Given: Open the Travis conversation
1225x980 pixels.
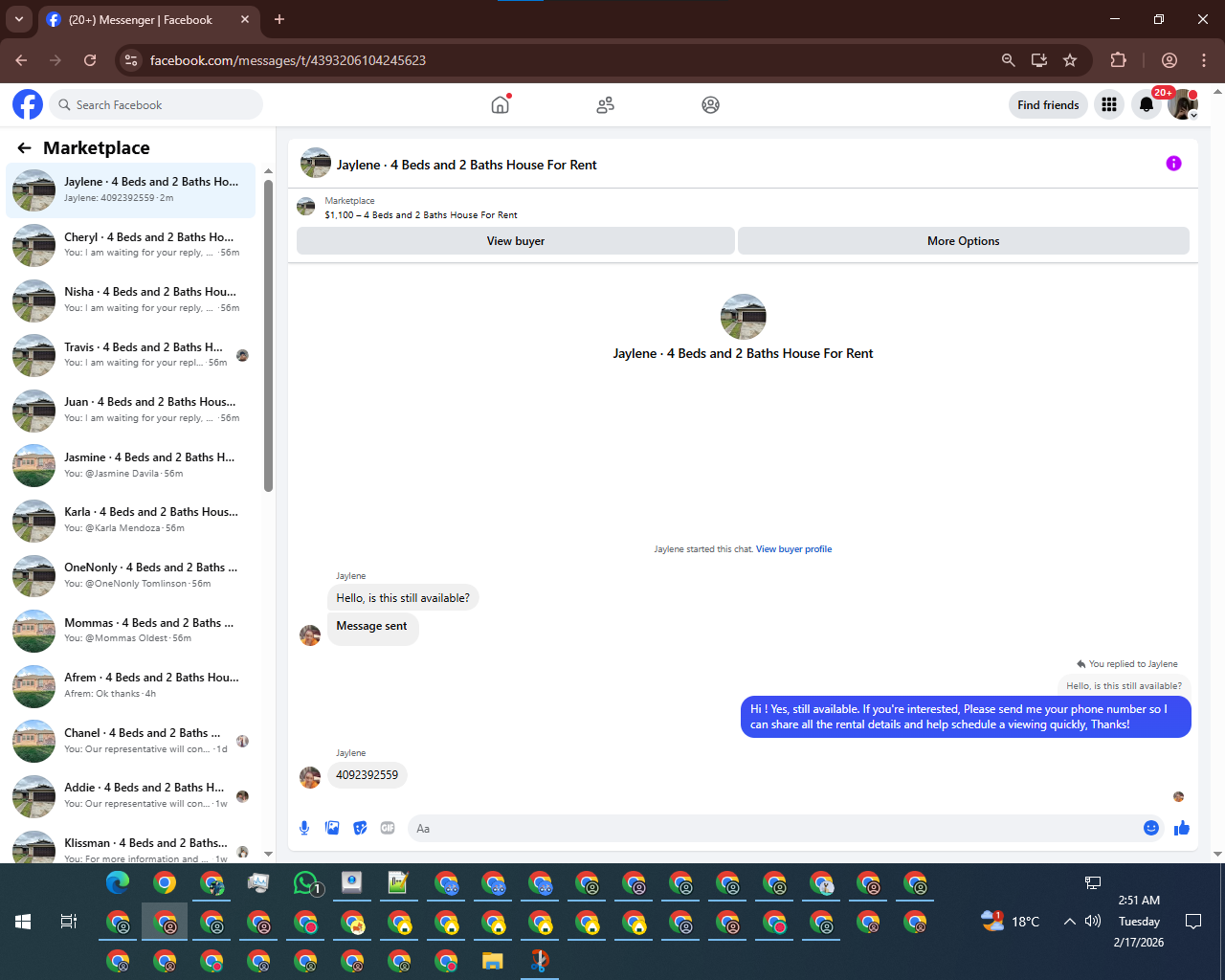Looking at the screenshot, I should click(x=130, y=356).
